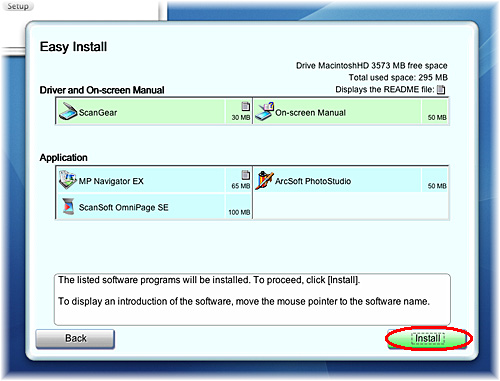Click the ArcSoft PhotoStudio icon
This screenshot has width=500, height=381.
[265, 180]
